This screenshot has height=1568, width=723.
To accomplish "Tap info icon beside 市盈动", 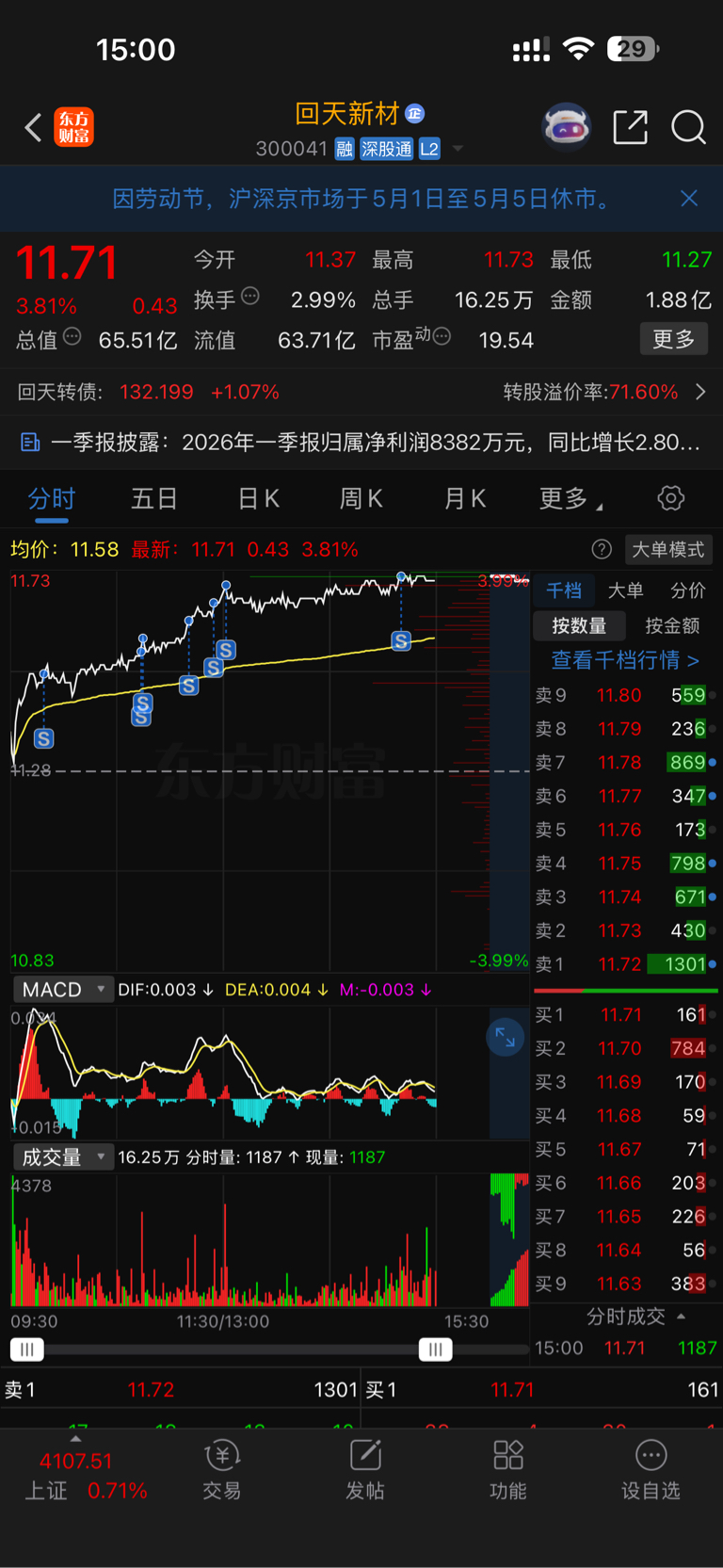I will click(442, 336).
